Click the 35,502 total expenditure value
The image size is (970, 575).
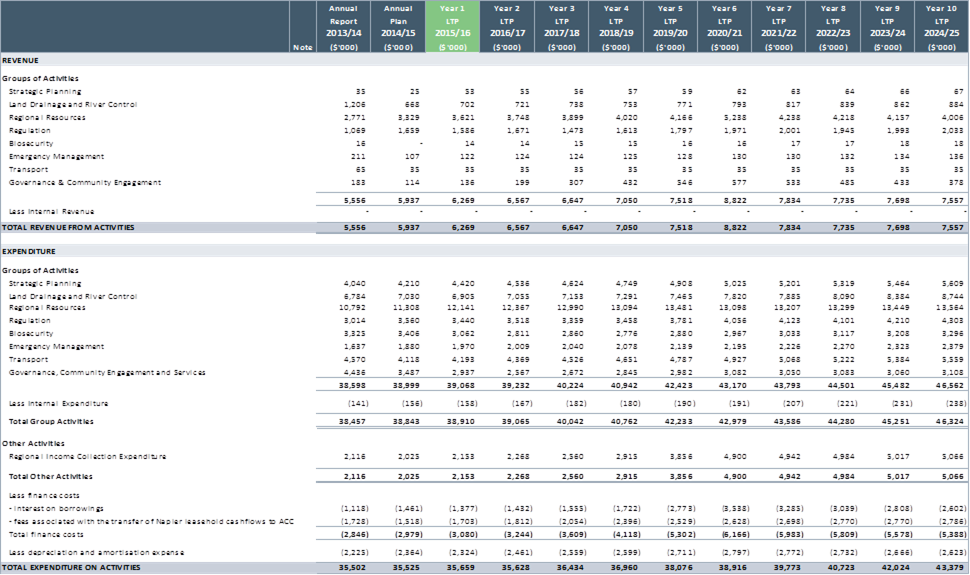(x=354, y=568)
